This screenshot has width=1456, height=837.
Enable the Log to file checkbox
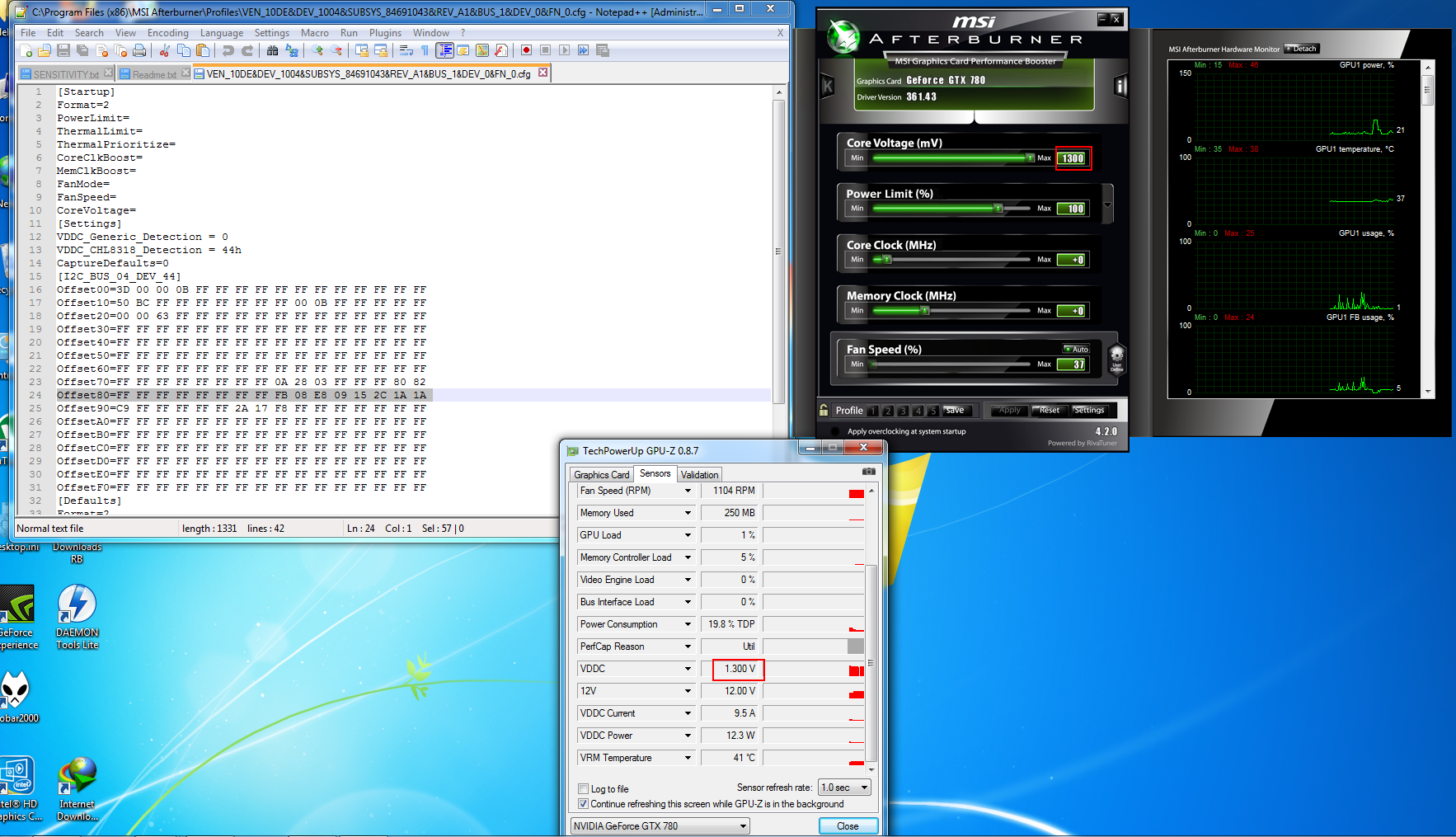click(x=584, y=789)
